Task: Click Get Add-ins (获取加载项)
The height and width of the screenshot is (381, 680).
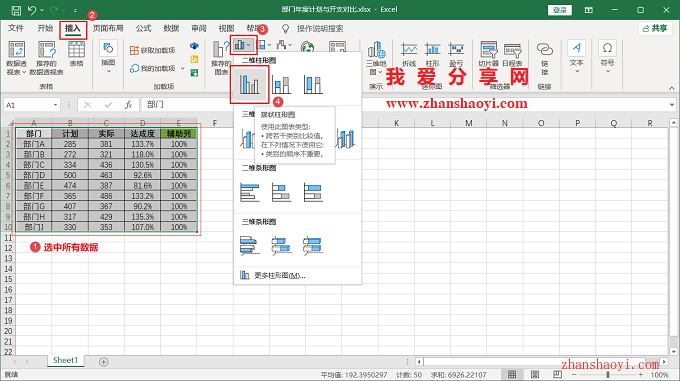Action: coord(153,50)
